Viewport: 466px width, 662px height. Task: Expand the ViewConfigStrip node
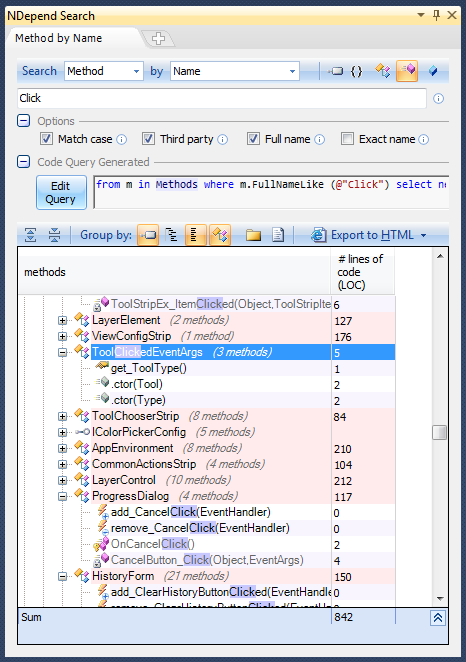62,336
